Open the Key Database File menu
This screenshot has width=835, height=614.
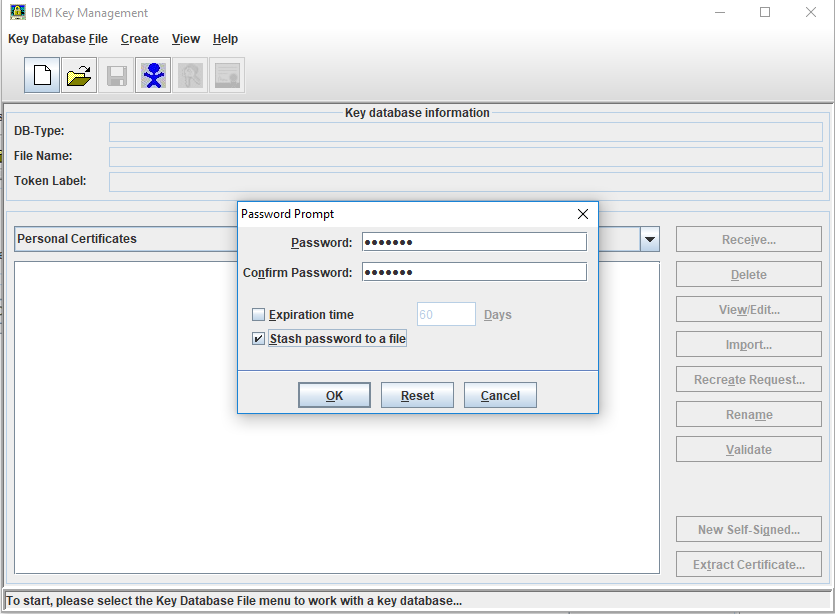(x=58, y=39)
